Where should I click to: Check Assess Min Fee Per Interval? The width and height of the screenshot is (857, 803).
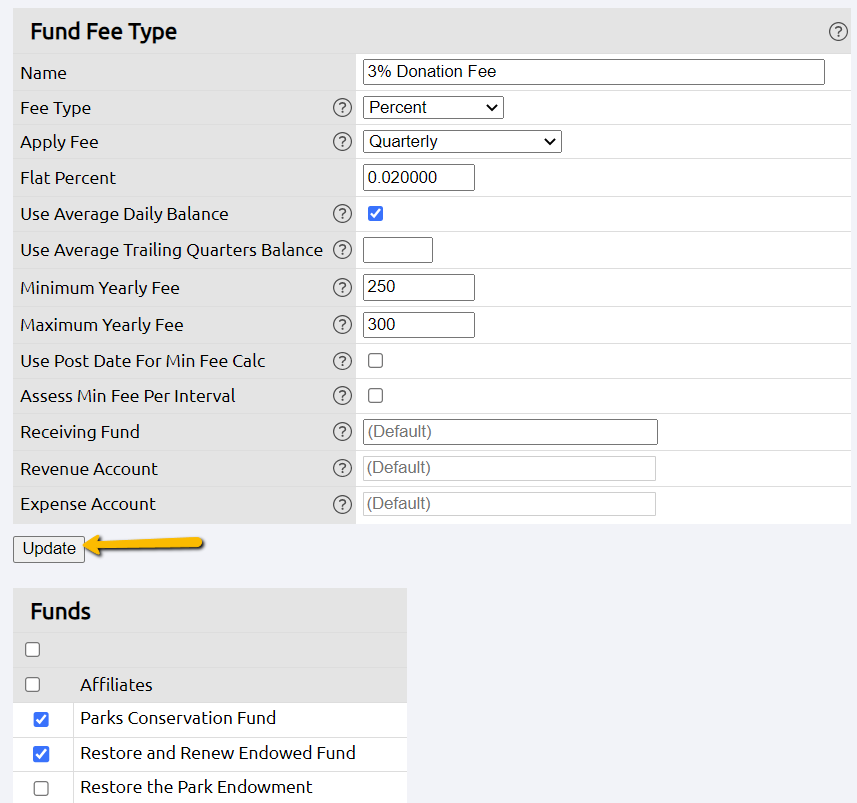tap(375, 396)
